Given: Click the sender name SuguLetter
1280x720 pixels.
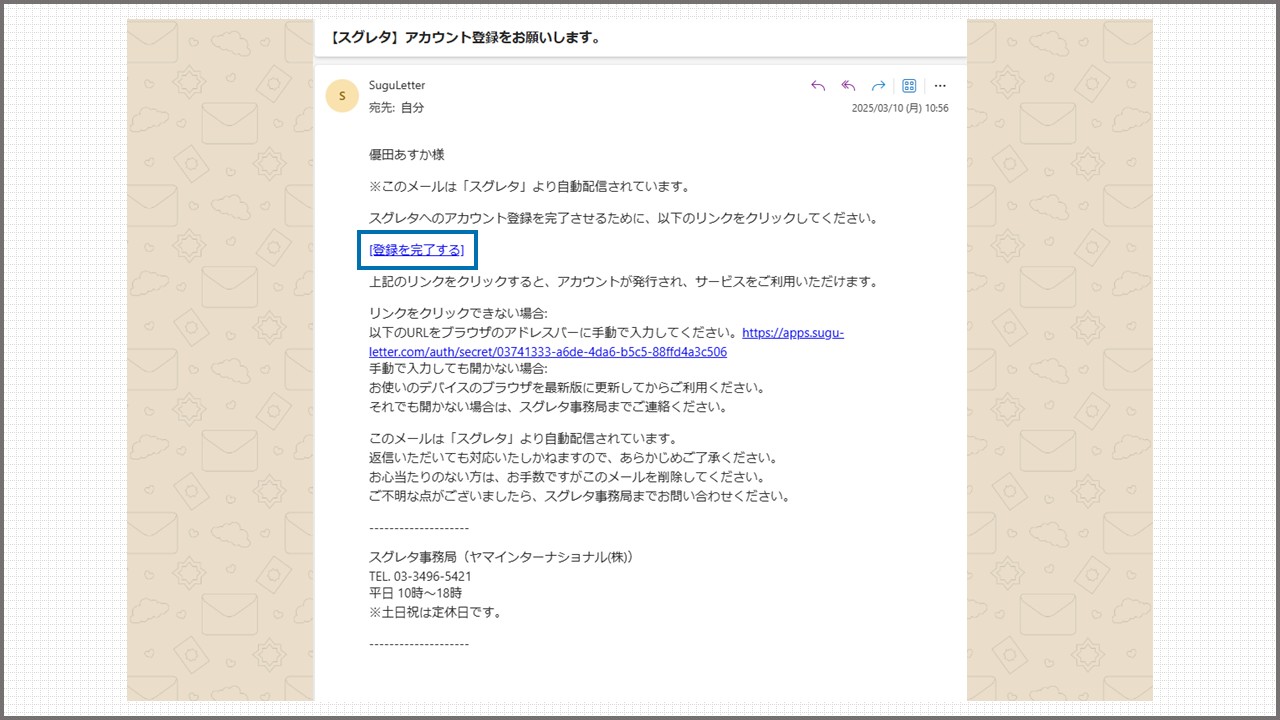Looking at the screenshot, I should [x=397, y=85].
